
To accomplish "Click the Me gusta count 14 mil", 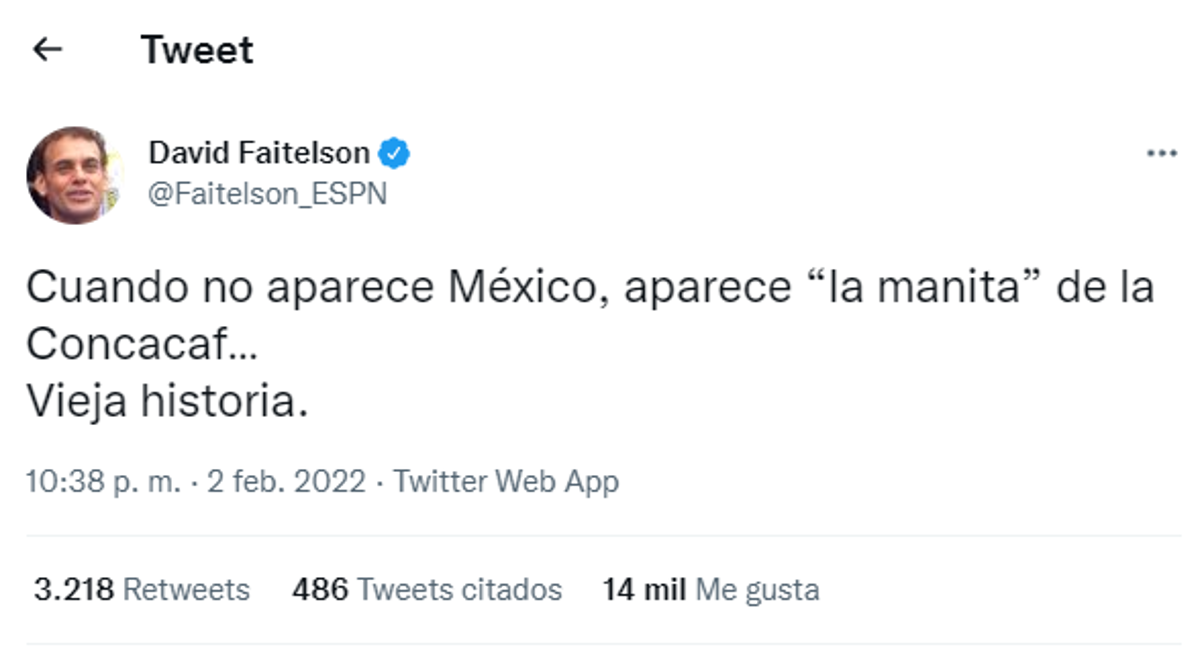I will point(641,590).
